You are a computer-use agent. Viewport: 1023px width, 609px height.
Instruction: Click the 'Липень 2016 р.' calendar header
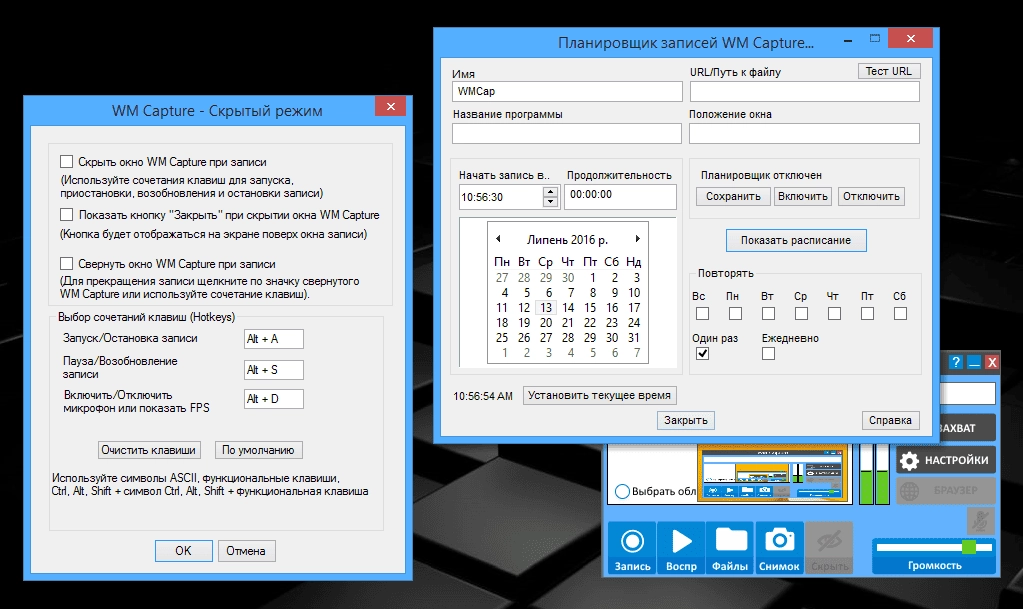point(567,240)
